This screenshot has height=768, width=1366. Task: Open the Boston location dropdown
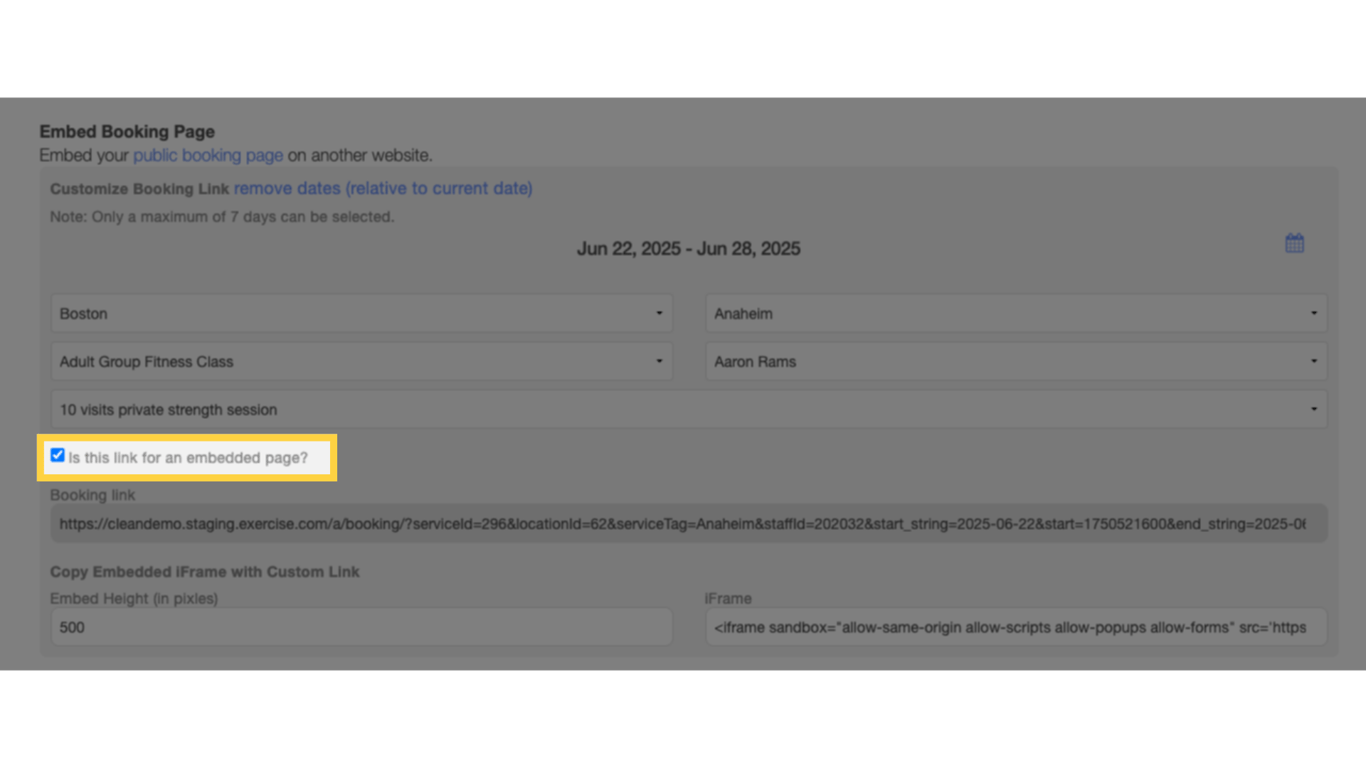coord(360,313)
